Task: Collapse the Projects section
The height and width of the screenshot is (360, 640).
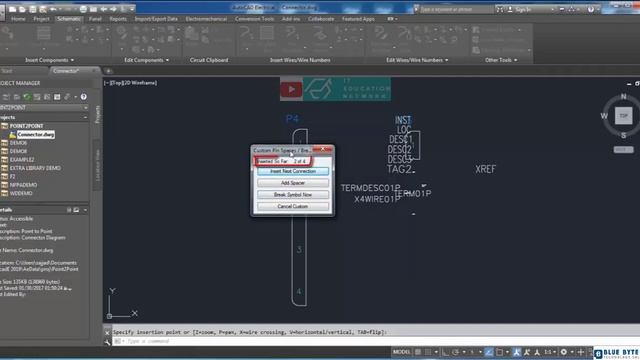Action: pyautogui.click(x=85, y=117)
